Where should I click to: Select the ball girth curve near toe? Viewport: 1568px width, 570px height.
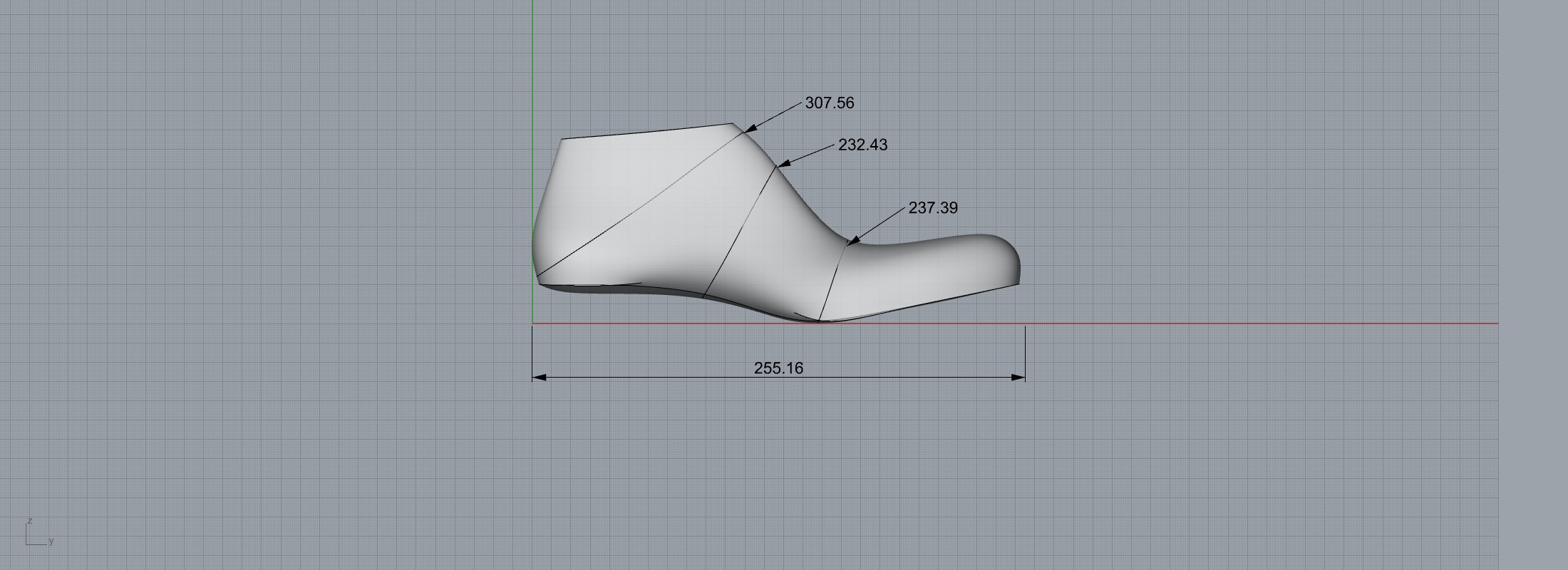pyautogui.click(x=832, y=283)
